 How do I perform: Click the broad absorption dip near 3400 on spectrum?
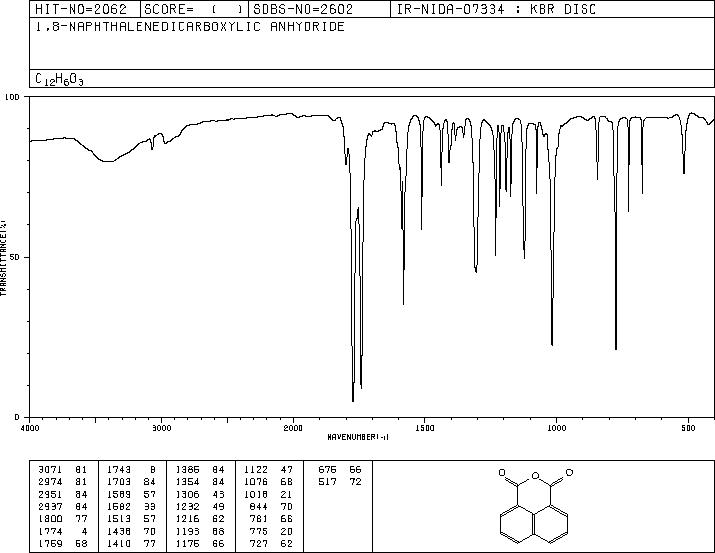tap(108, 160)
